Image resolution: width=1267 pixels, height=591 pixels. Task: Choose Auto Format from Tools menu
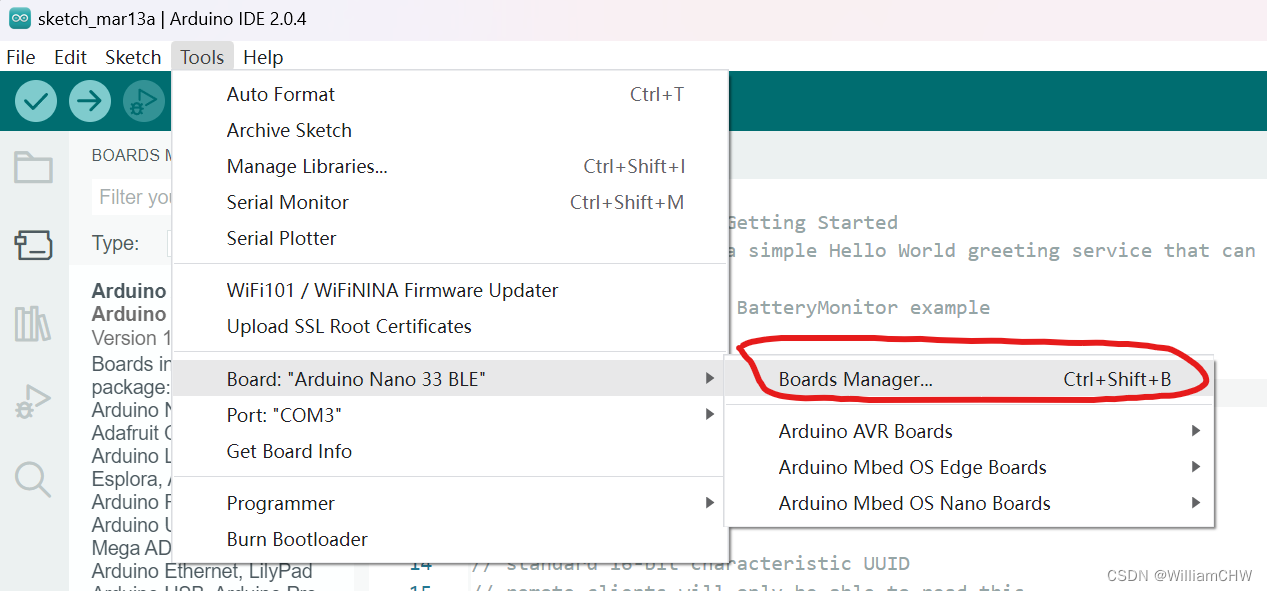click(450, 94)
